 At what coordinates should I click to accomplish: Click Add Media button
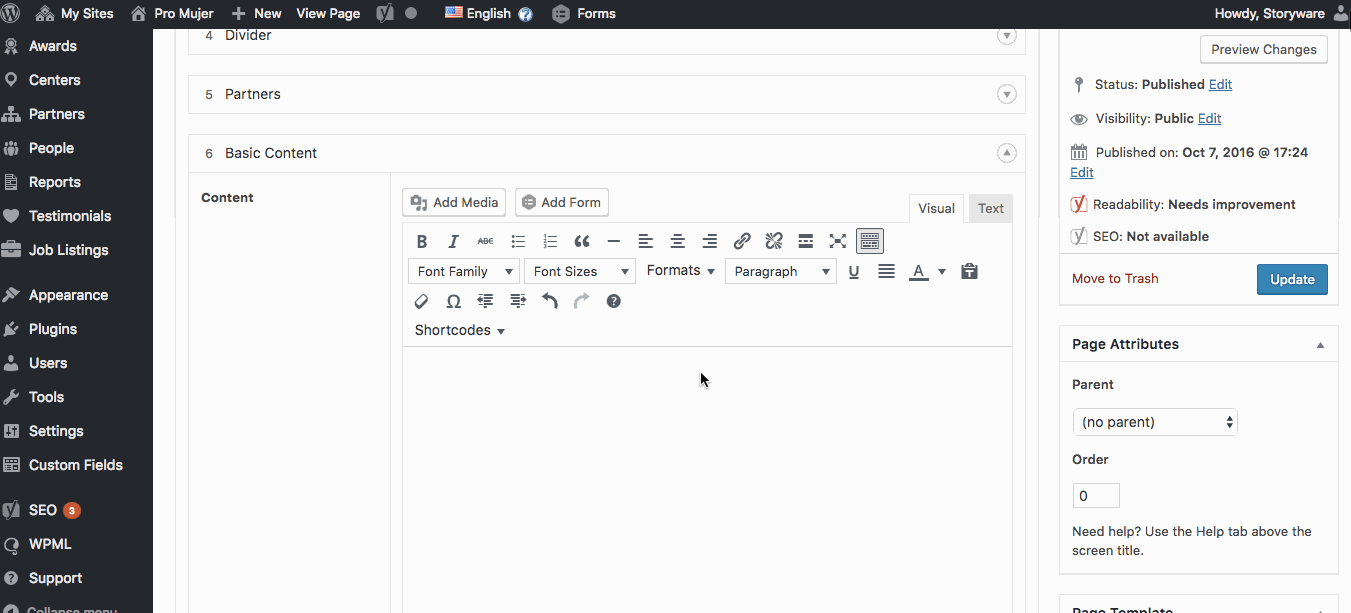pos(454,202)
